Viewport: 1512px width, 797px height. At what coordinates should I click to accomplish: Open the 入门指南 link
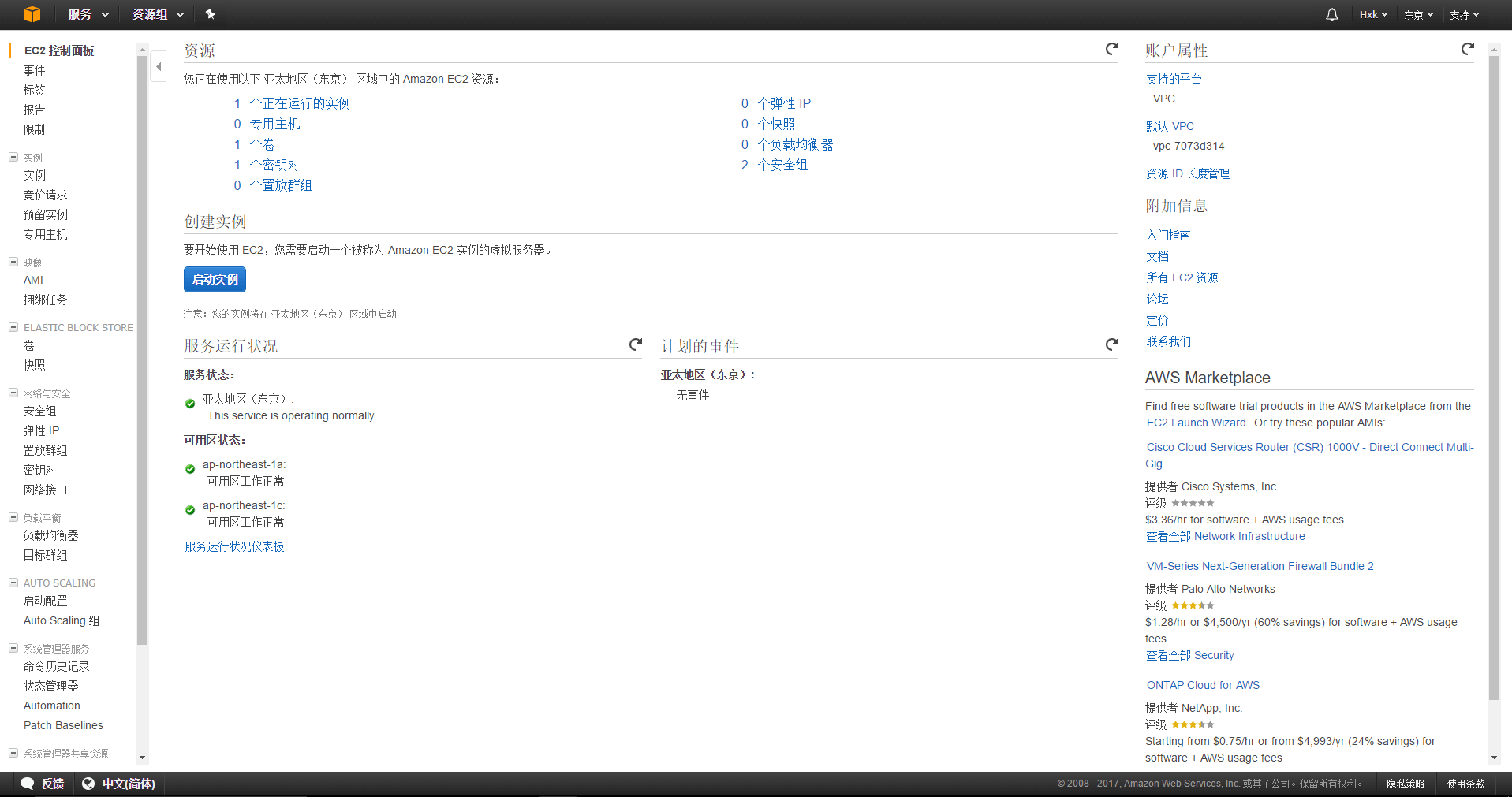click(1168, 235)
